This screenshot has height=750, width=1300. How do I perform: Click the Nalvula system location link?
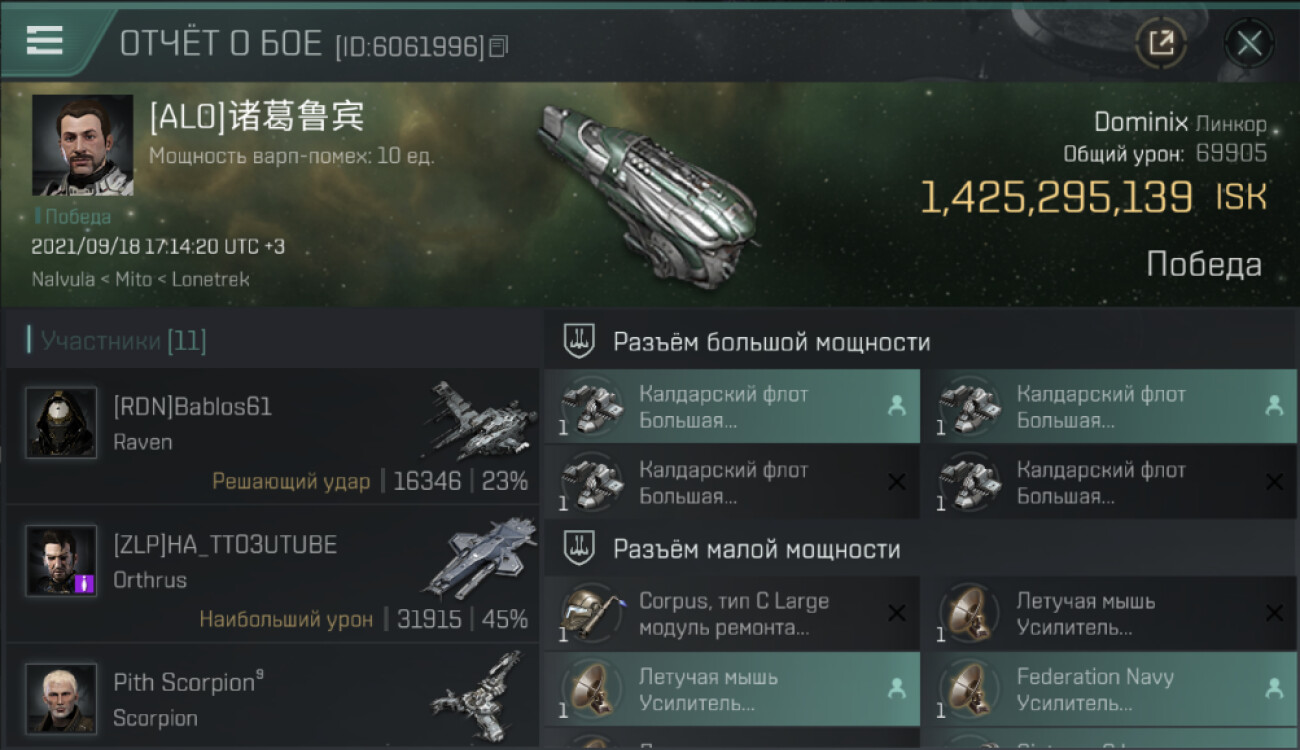click(65, 279)
